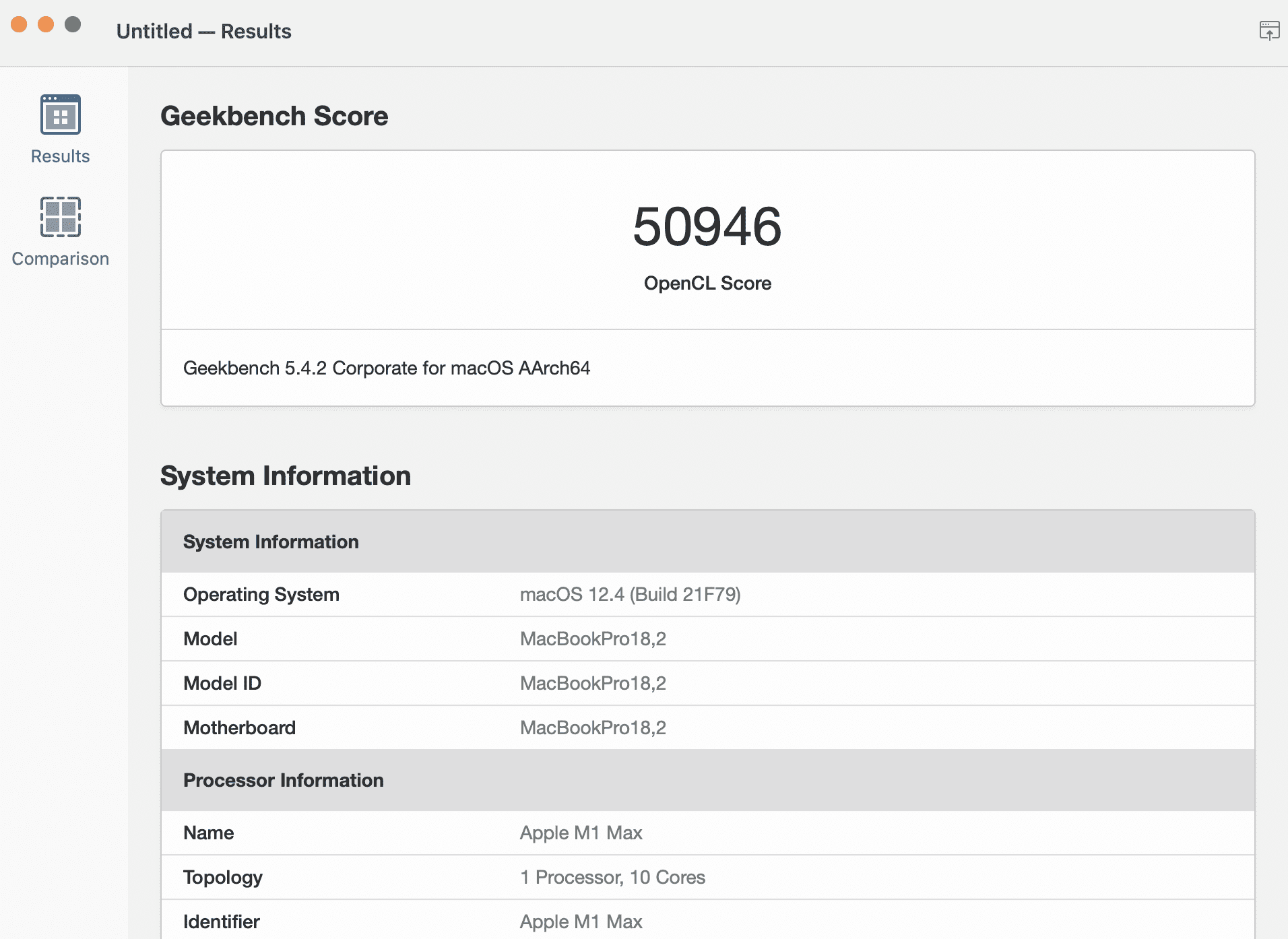Open the Comparison view icon

61,217
